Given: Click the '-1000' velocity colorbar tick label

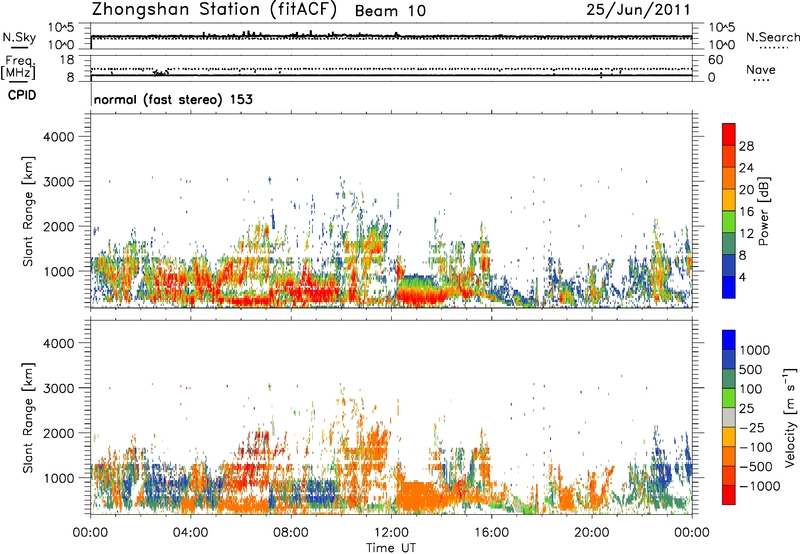Looking at the screenshot, I should tap(759, 486).
